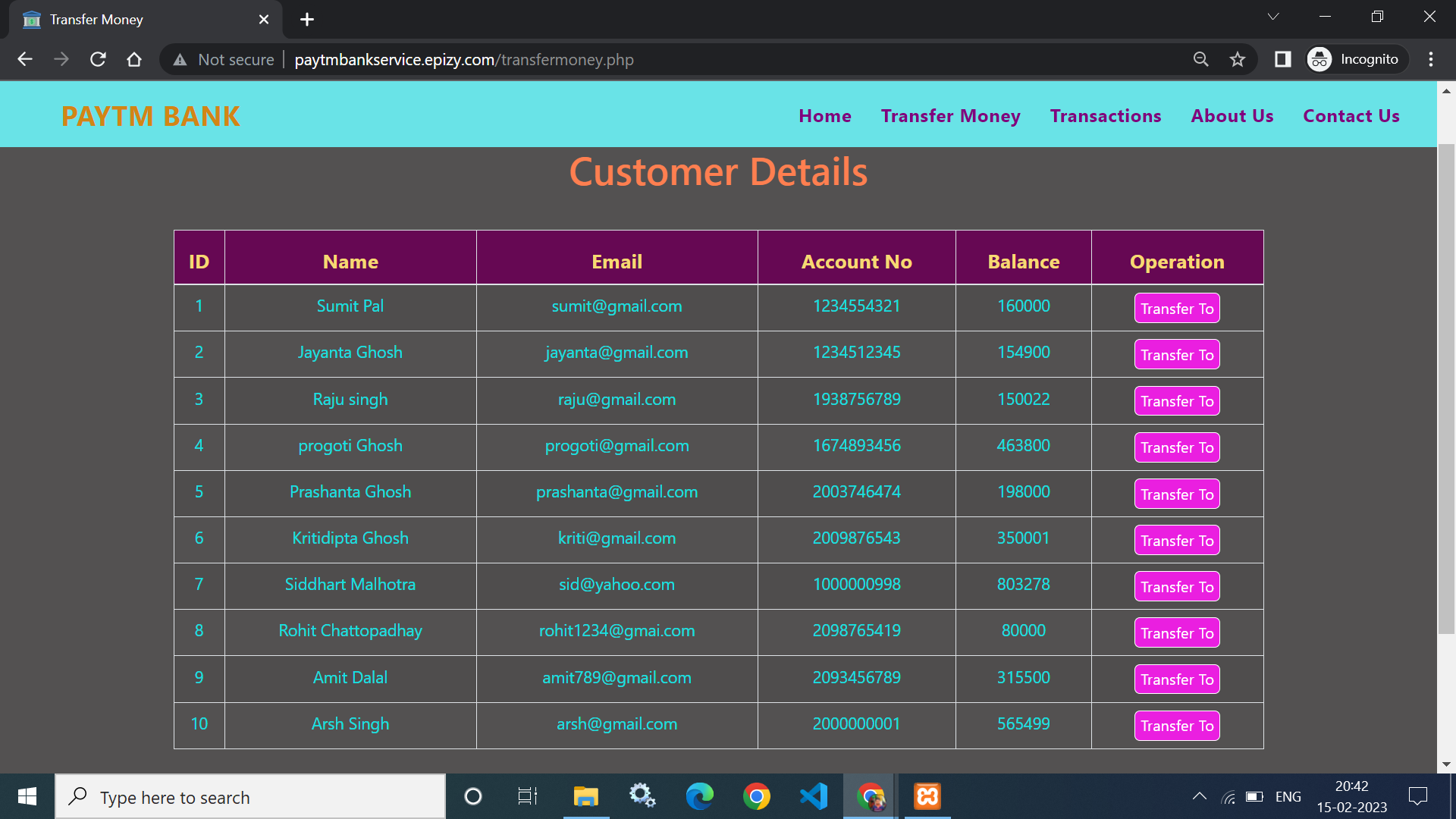
Task: Open Microsoft Edge from the taskbar
Action: pos(699,796)
